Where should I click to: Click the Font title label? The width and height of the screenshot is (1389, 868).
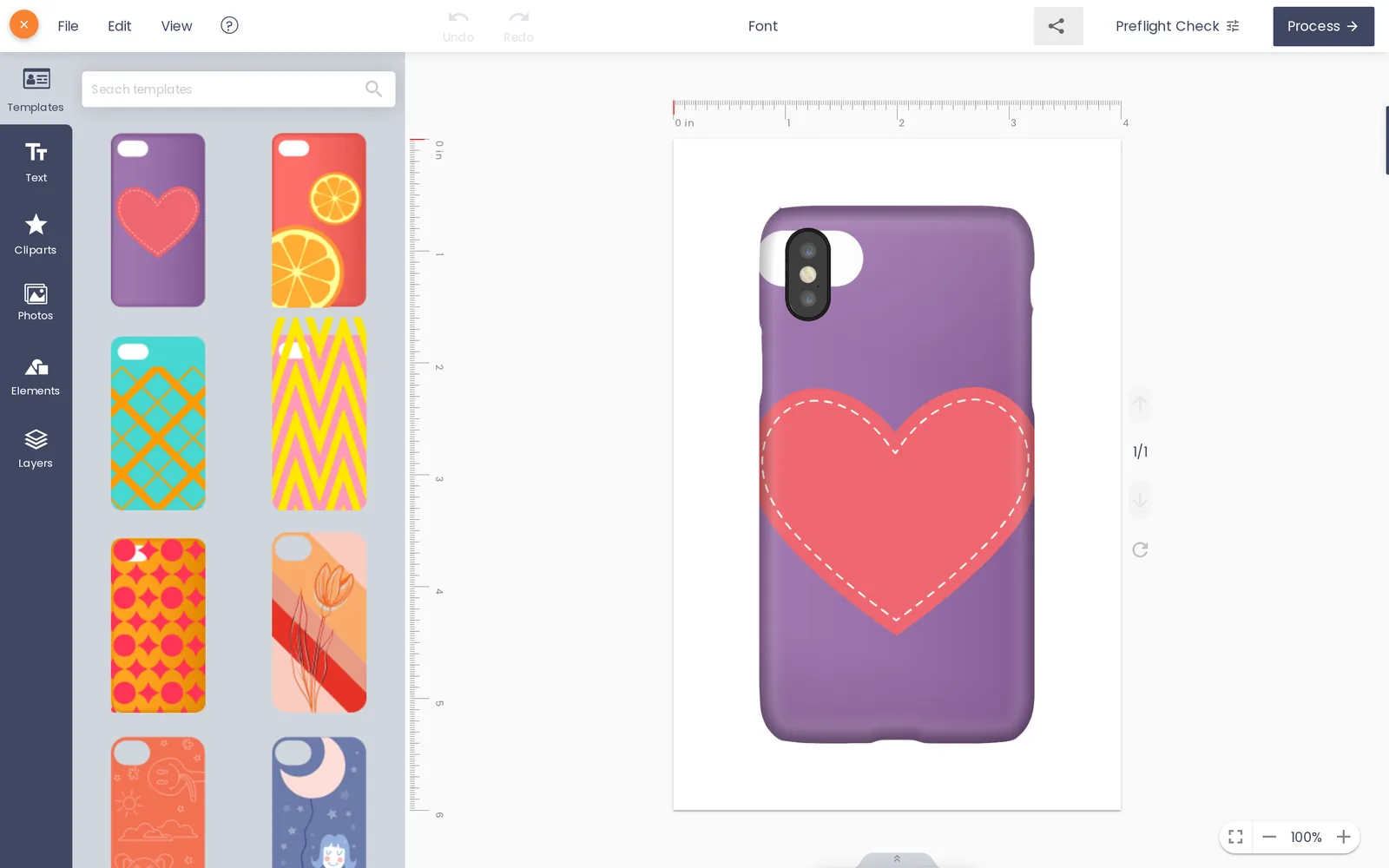763,26
